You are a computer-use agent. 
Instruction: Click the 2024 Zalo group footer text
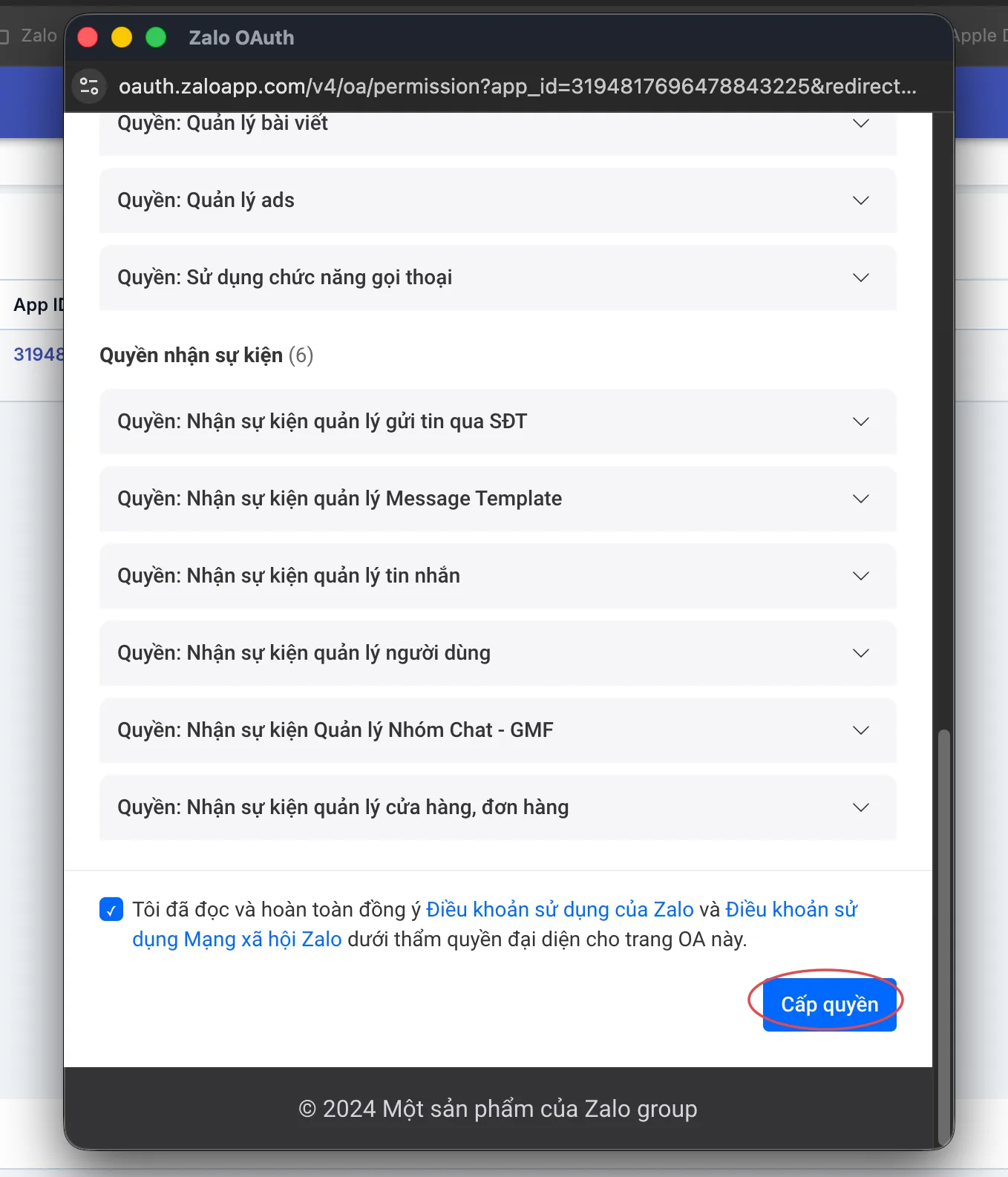click(498, 1109)
